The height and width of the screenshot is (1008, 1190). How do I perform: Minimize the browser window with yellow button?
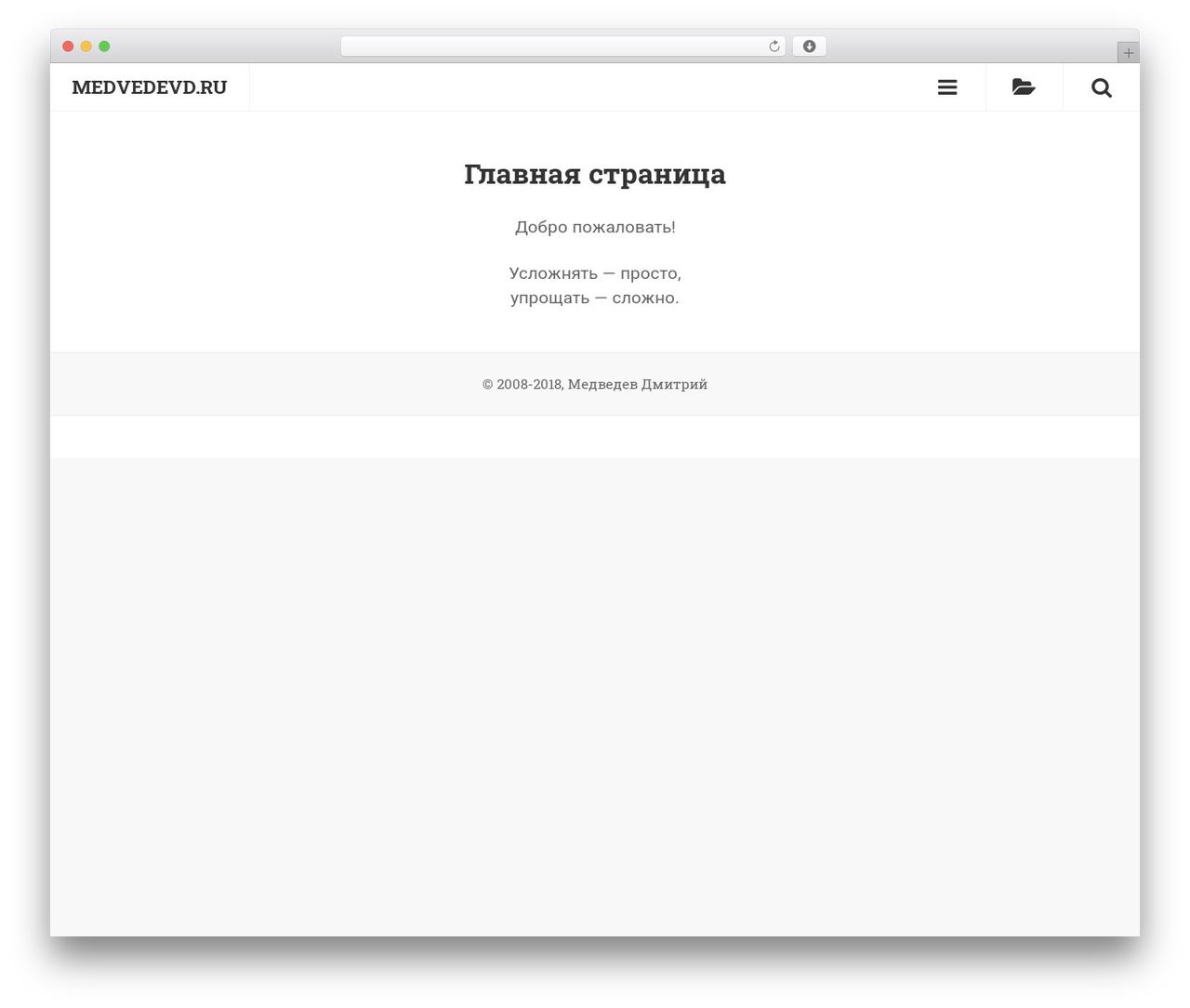point(86,46)
